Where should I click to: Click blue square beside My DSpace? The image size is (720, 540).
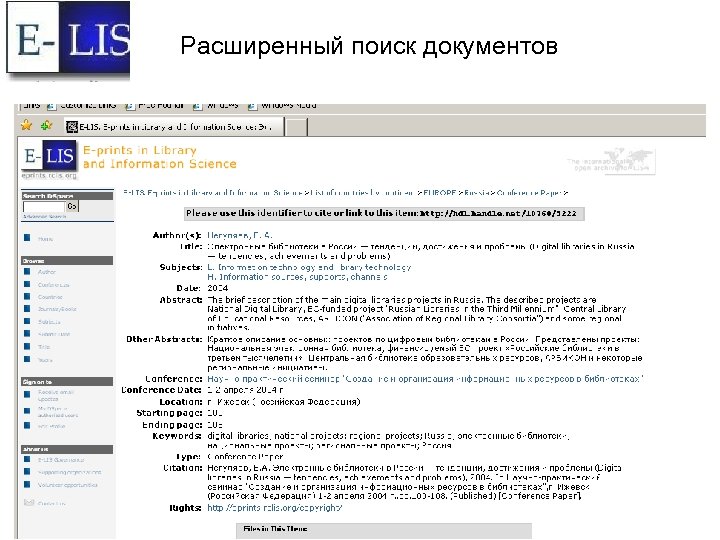27,411
